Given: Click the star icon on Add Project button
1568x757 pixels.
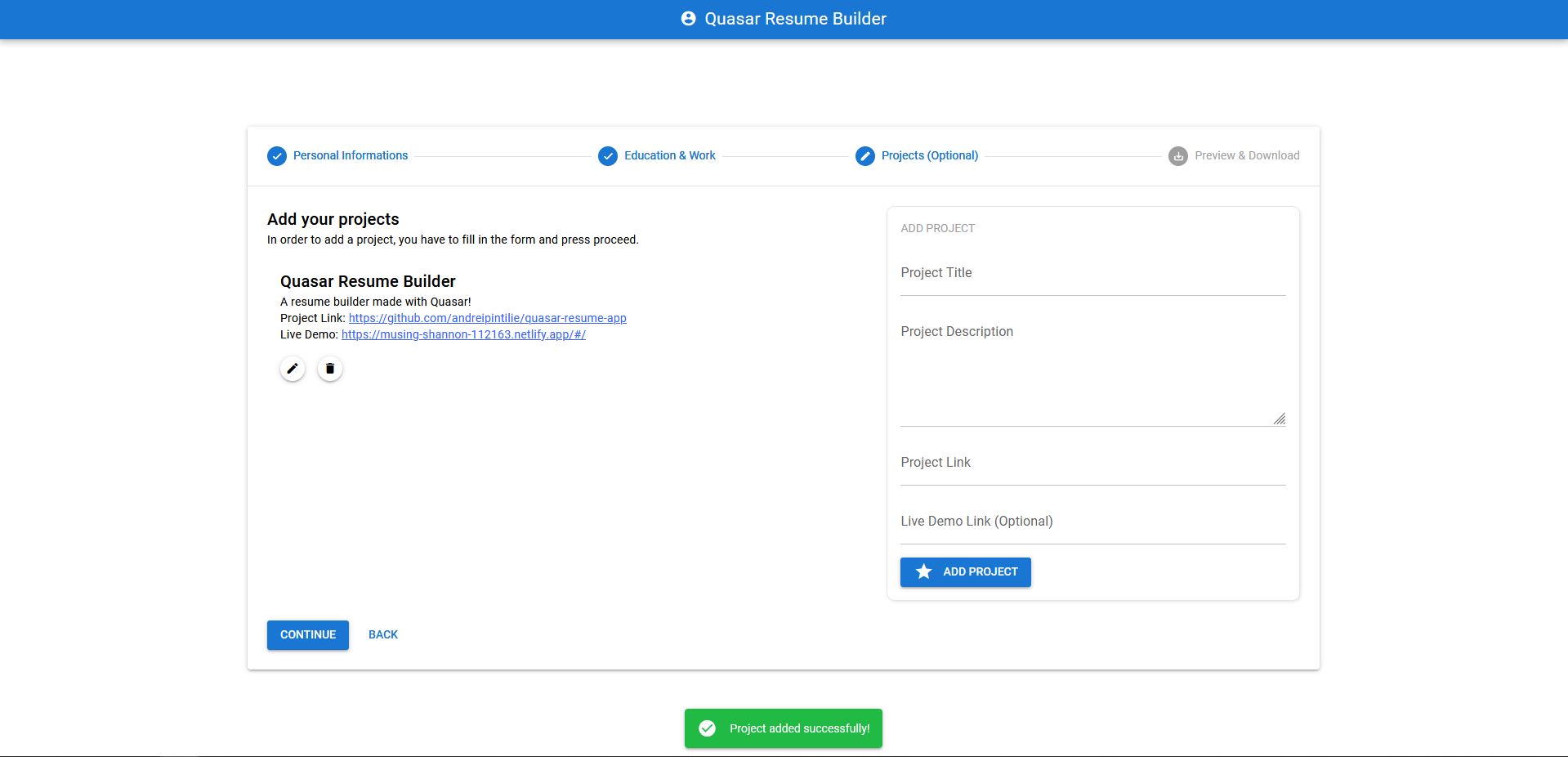Looking at the screenshot, I should (x=923, y=571).
